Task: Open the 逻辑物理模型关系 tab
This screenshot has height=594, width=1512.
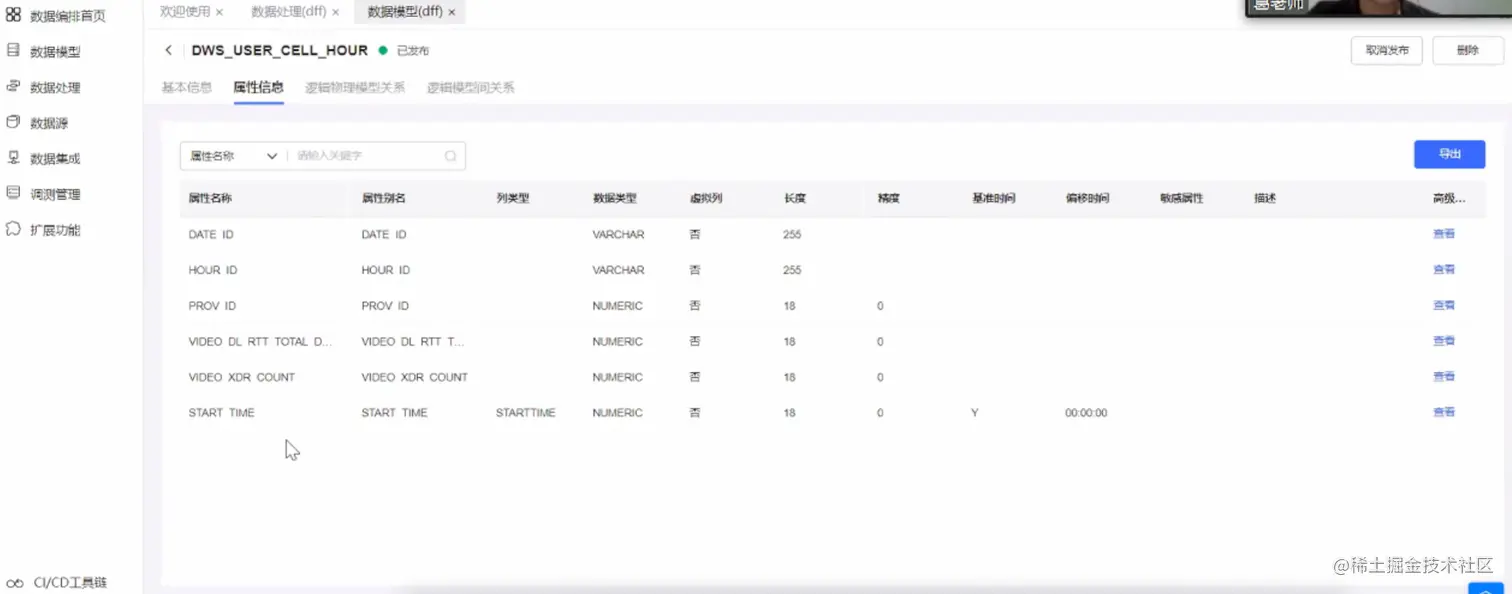Action: (355, 87)
